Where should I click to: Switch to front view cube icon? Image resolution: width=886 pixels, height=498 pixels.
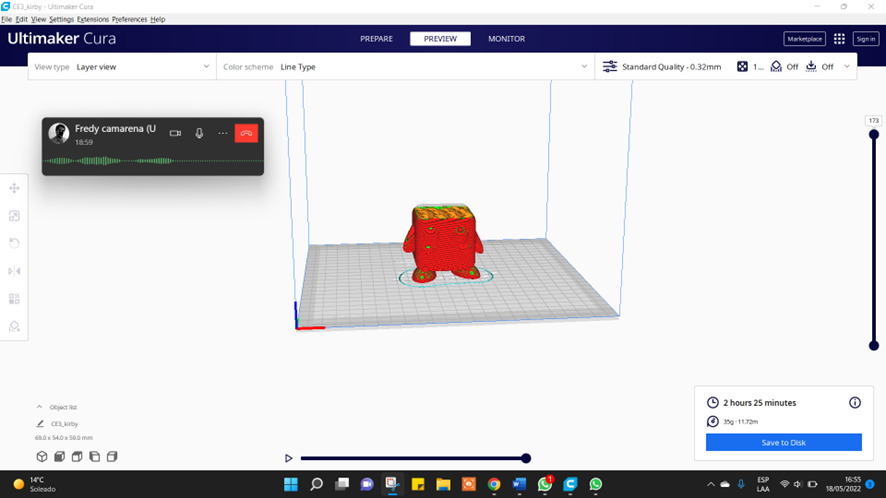pyautogui.click(x=59, y=456)
